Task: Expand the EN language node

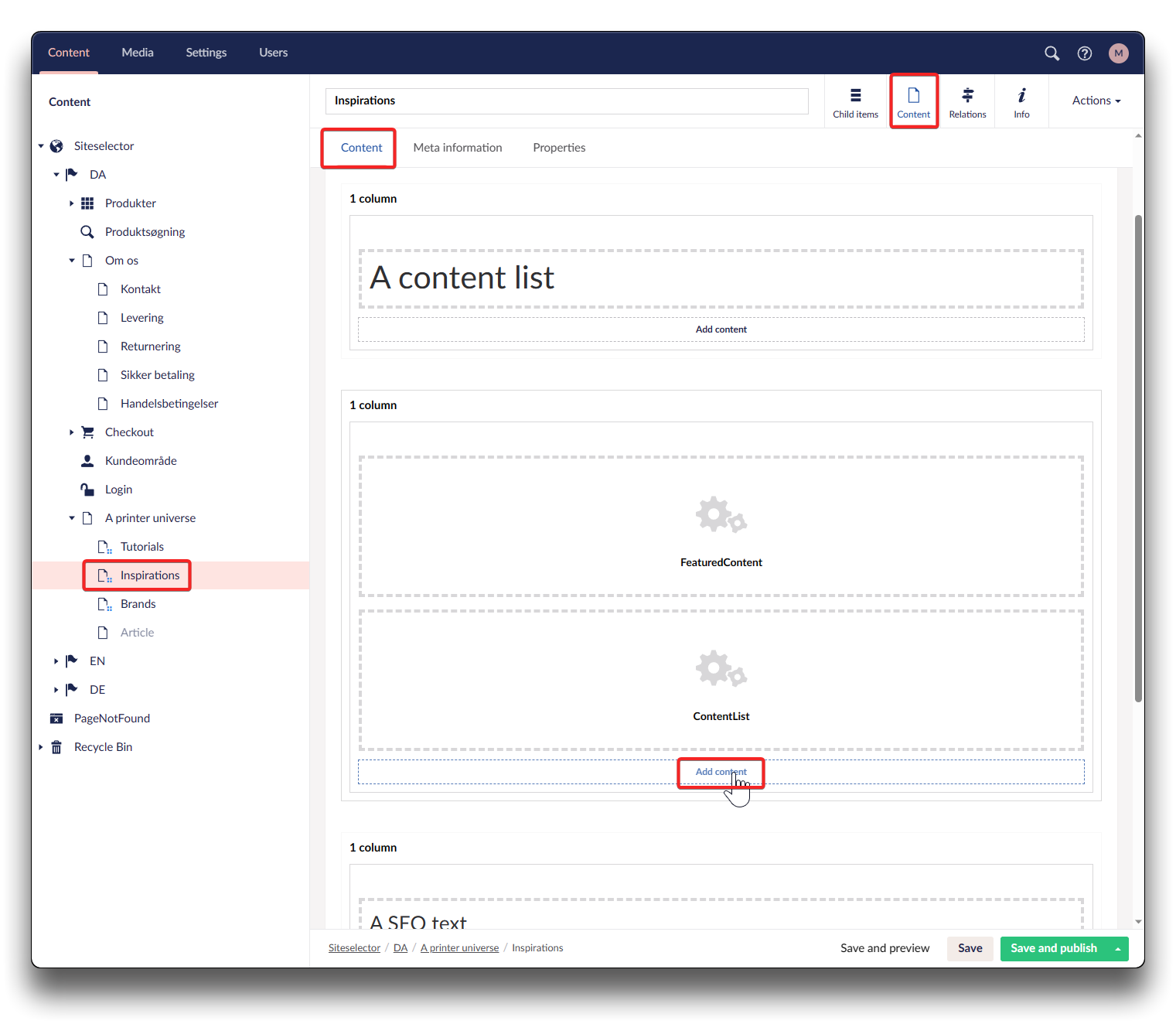Action: pos(56,661)
